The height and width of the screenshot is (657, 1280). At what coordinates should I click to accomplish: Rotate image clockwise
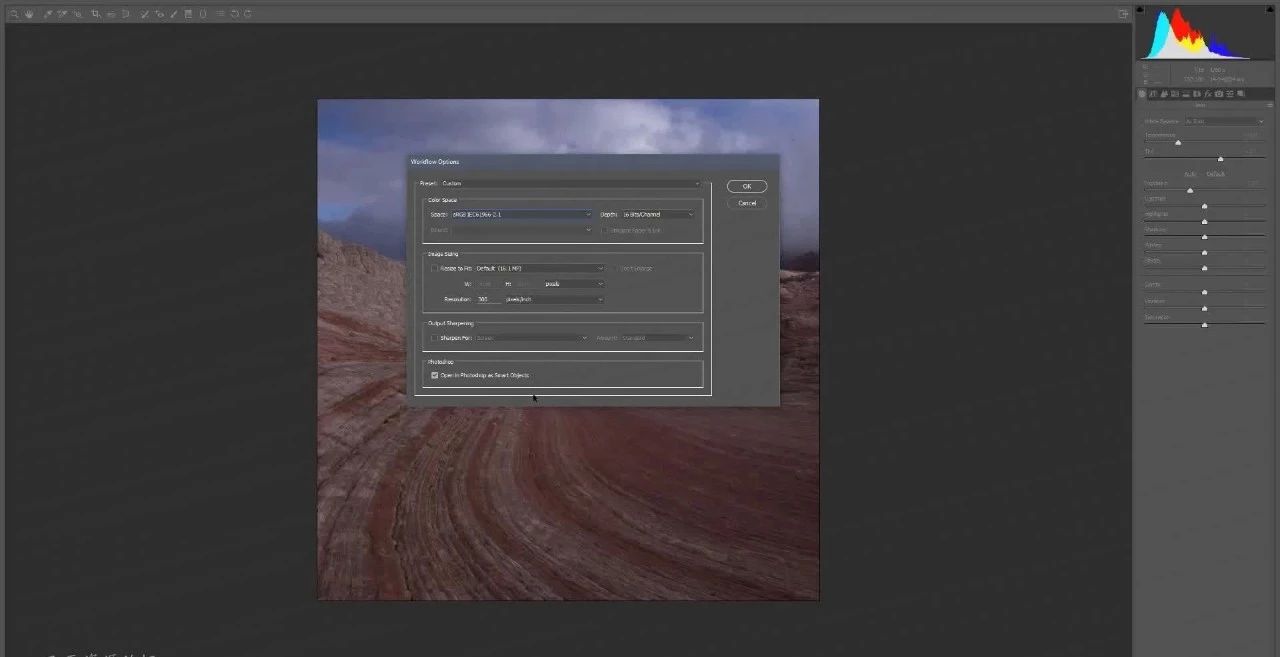[x=248, y=14]
